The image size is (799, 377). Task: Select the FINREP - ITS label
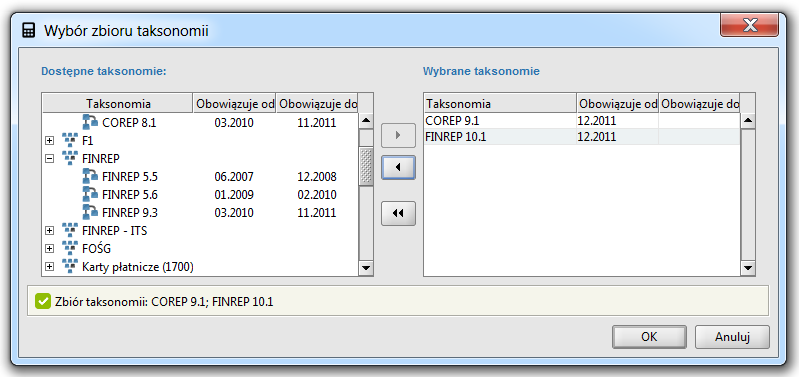pos(114,231)
